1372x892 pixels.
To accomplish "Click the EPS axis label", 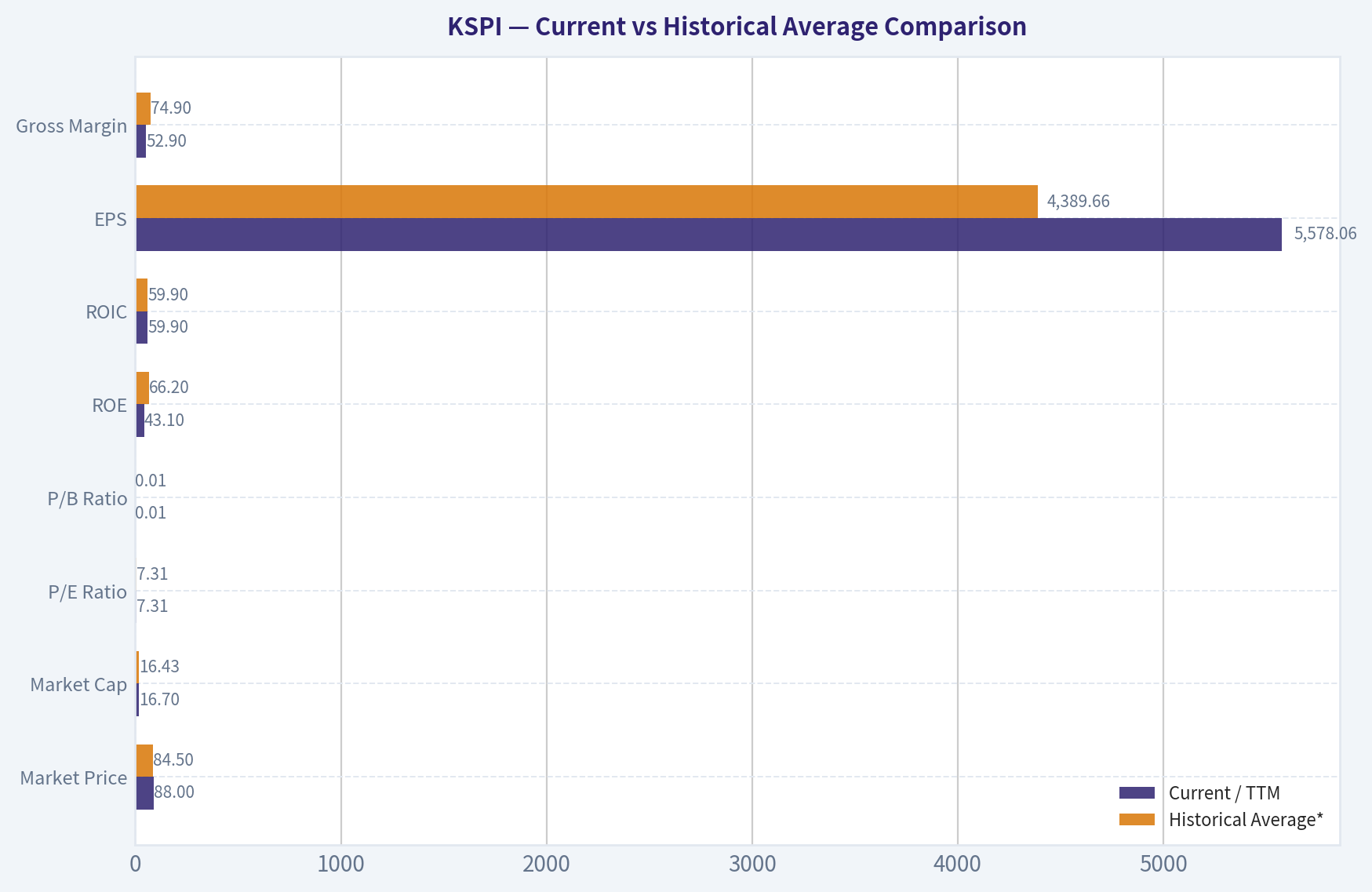I will click(x=111, y=219).
